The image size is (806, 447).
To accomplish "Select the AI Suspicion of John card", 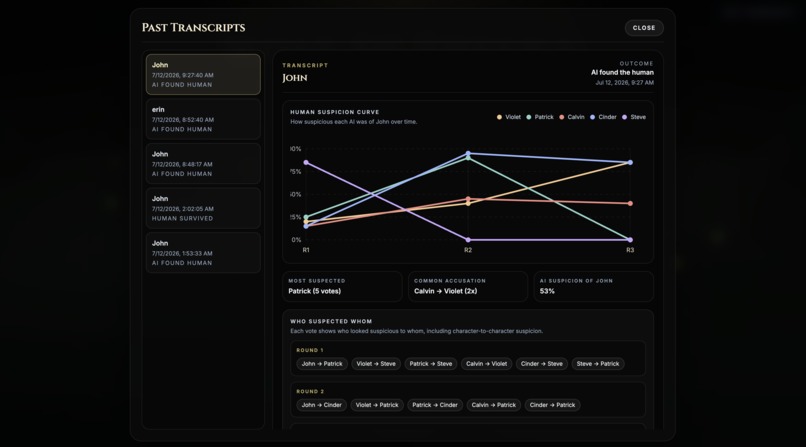I will (x=594, y=286).
